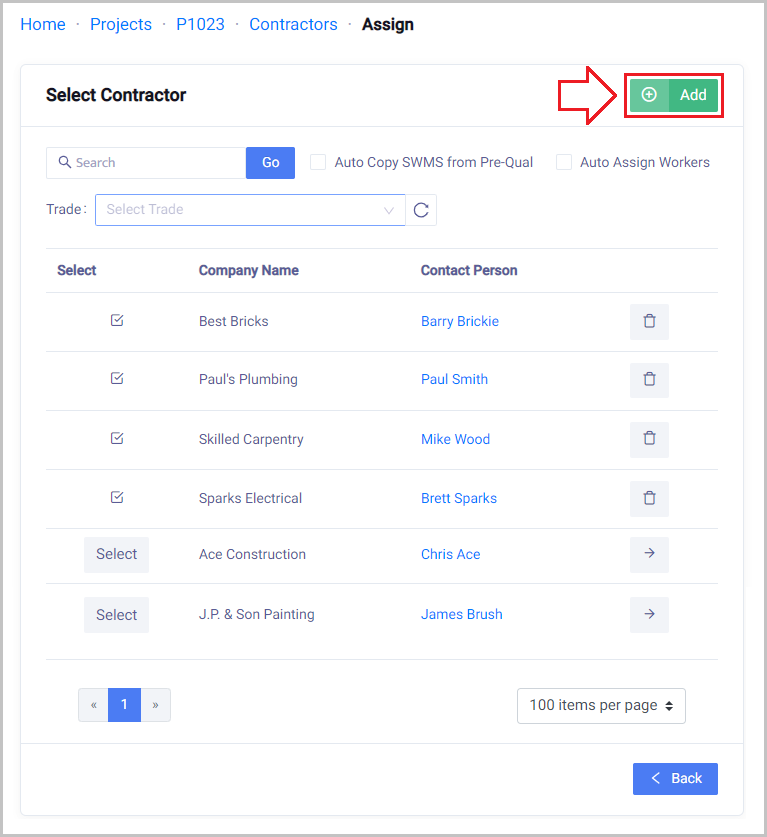Uncheck the Best Bricks selected checkmark

[x=117, y=321]
